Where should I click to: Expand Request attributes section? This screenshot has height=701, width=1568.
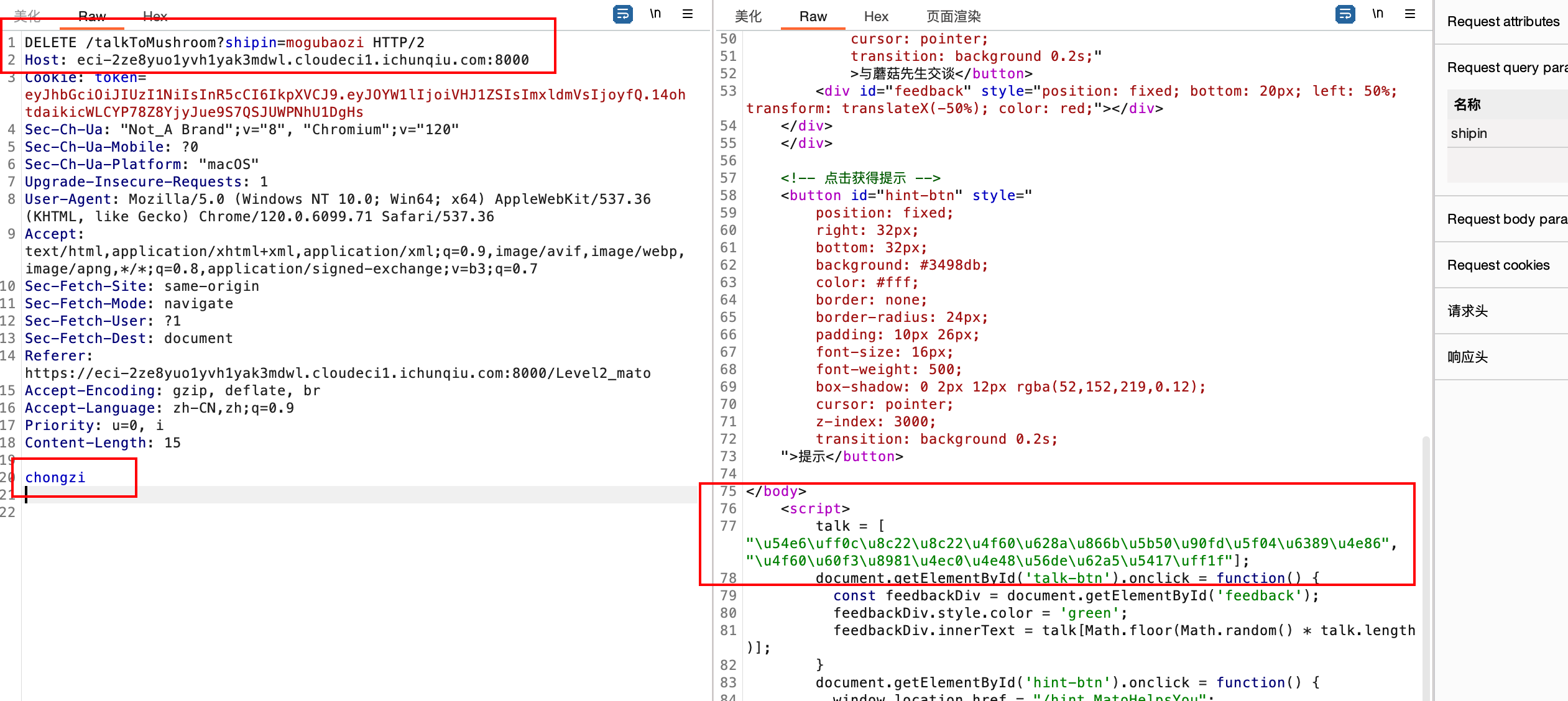coord(1503,22)
